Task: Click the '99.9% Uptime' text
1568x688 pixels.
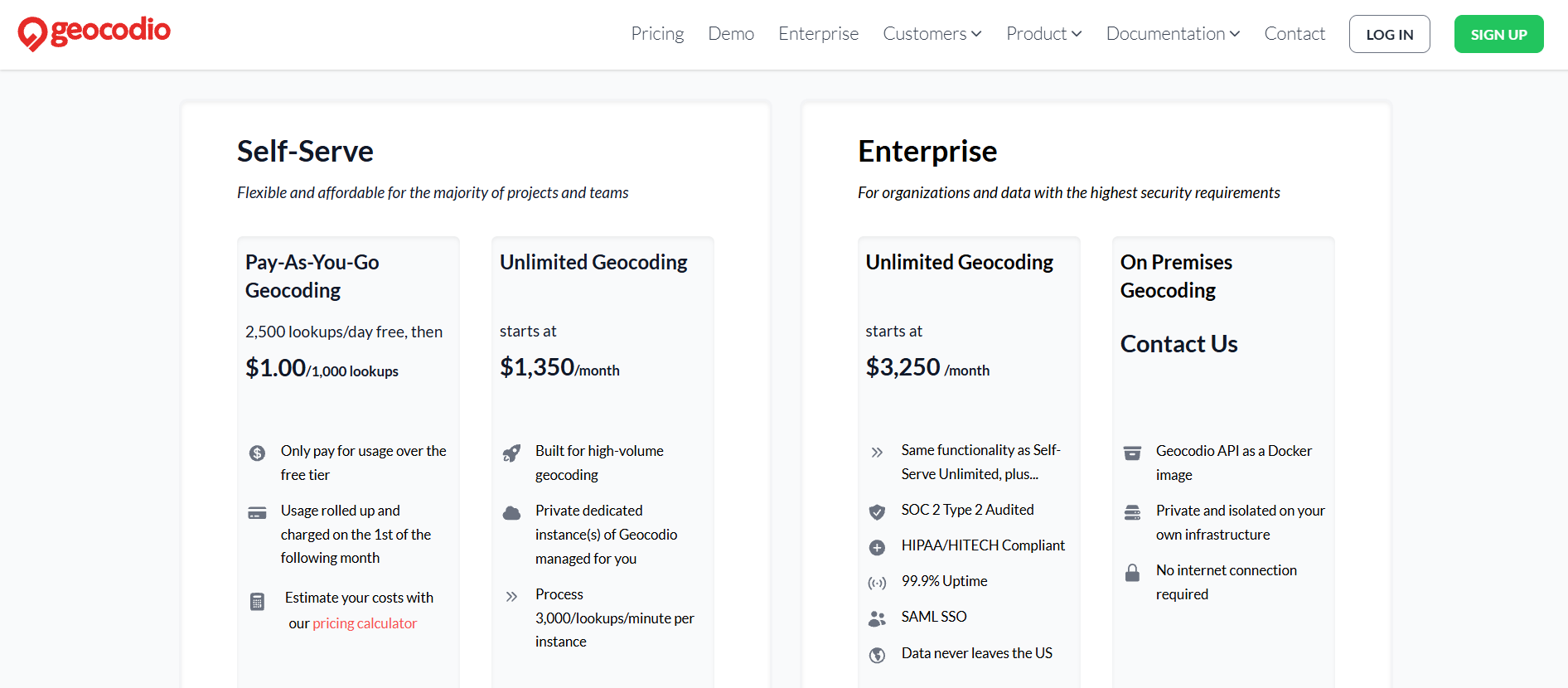Action: coord(944,581)
